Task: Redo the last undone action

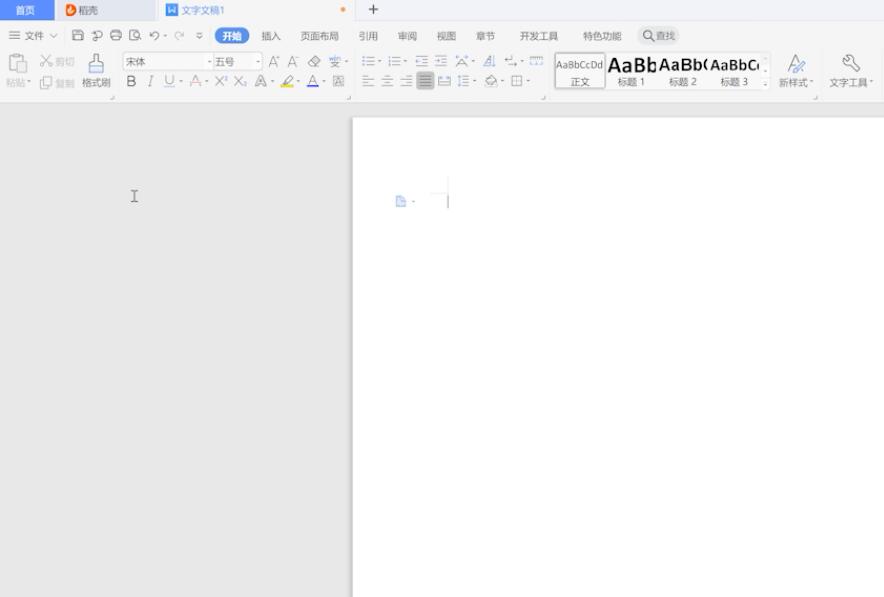Action: [x=179, y=36]
